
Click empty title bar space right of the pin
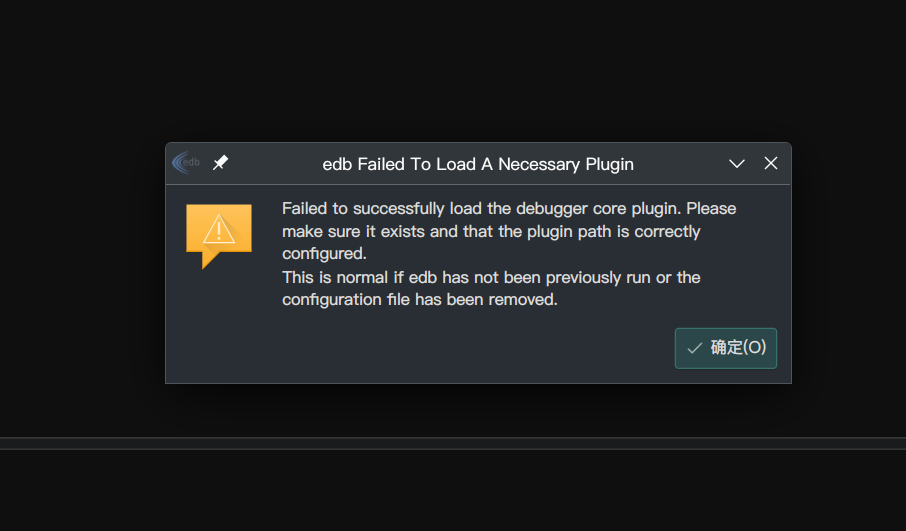[x=270, y=164]
